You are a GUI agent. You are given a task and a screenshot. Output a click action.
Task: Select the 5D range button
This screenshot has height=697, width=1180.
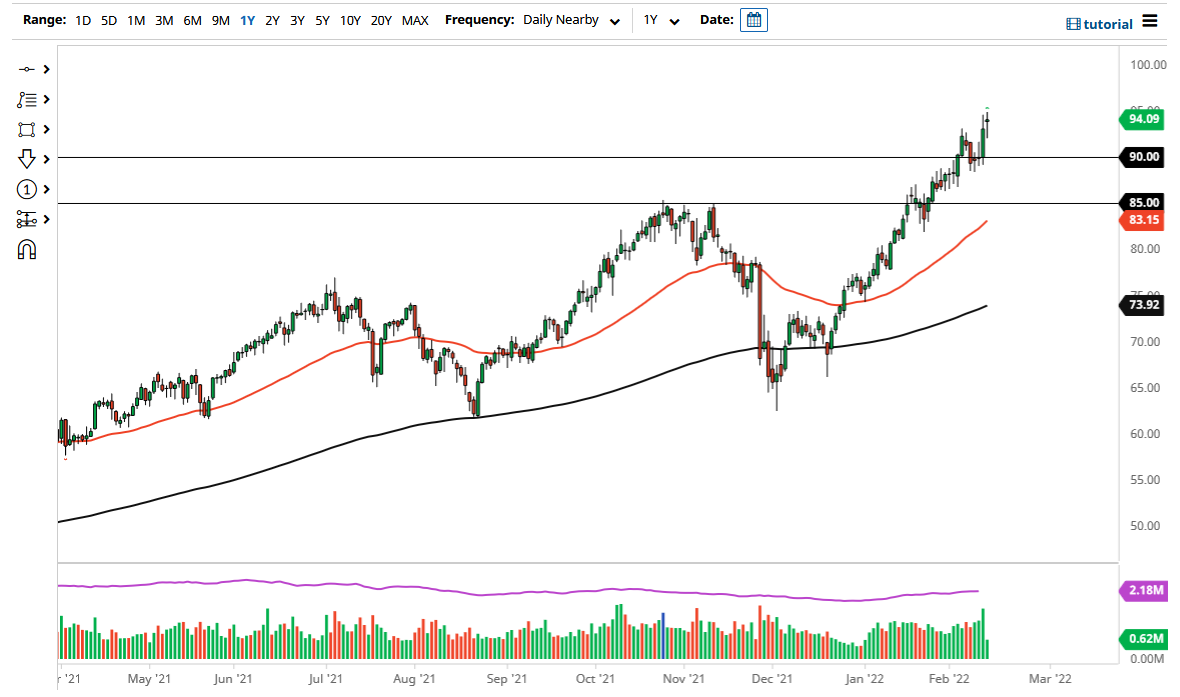pos(109,19)
